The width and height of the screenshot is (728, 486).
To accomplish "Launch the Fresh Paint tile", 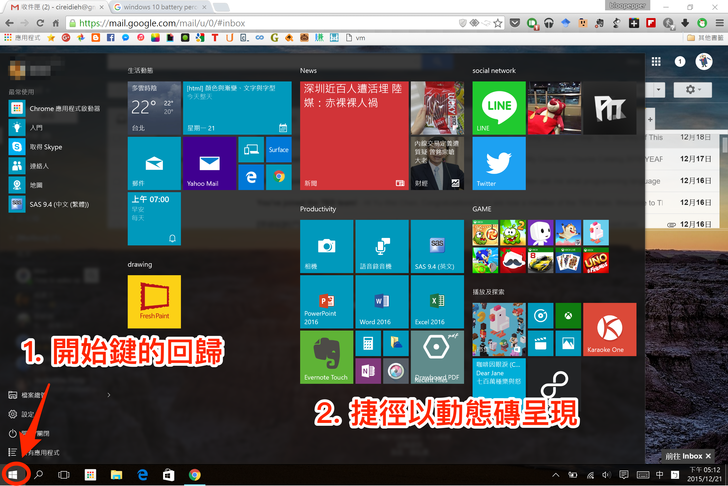I will pyautogui.click(x=154, y=302).
